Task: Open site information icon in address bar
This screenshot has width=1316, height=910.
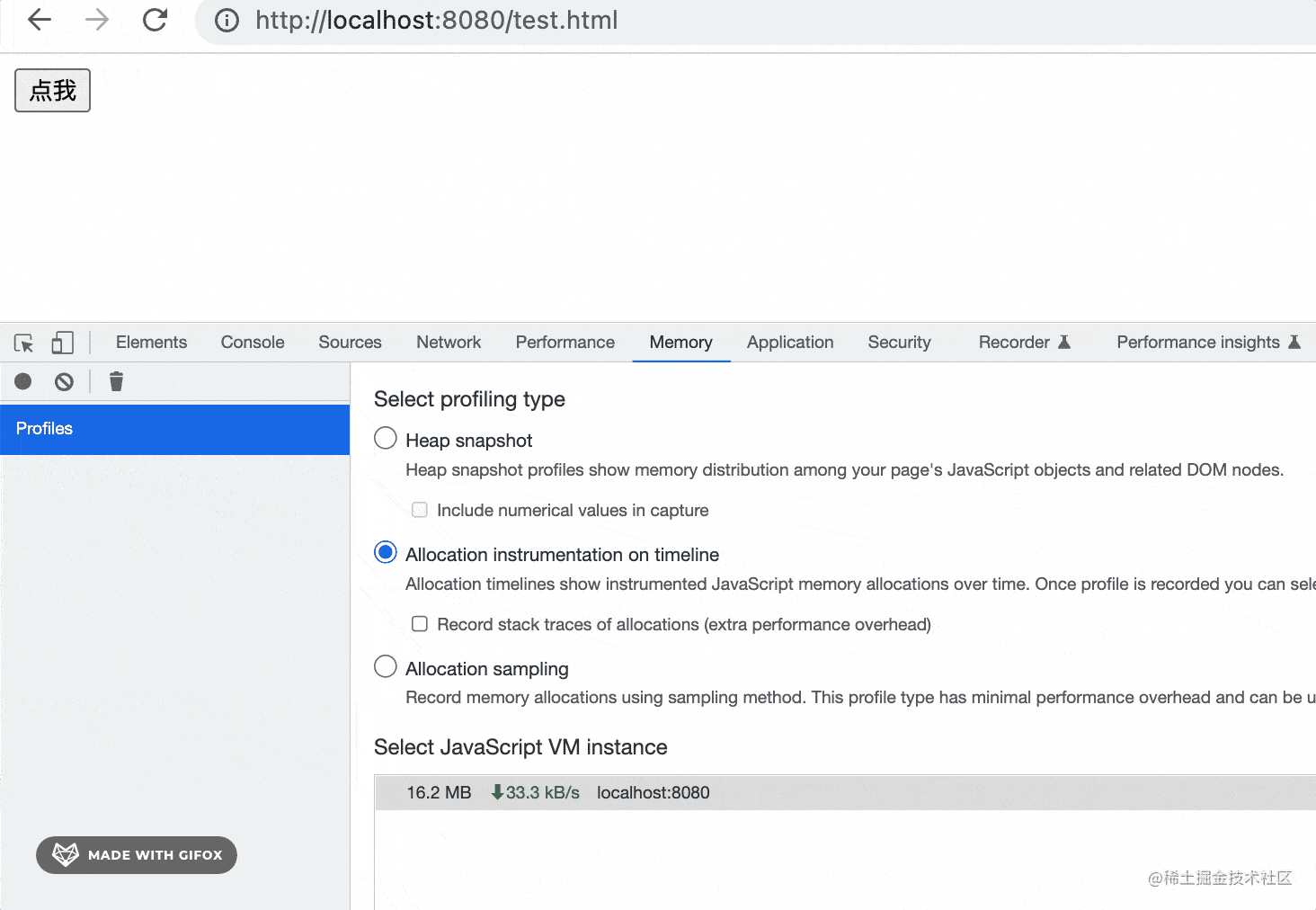Action: click(x=227, y=20)
